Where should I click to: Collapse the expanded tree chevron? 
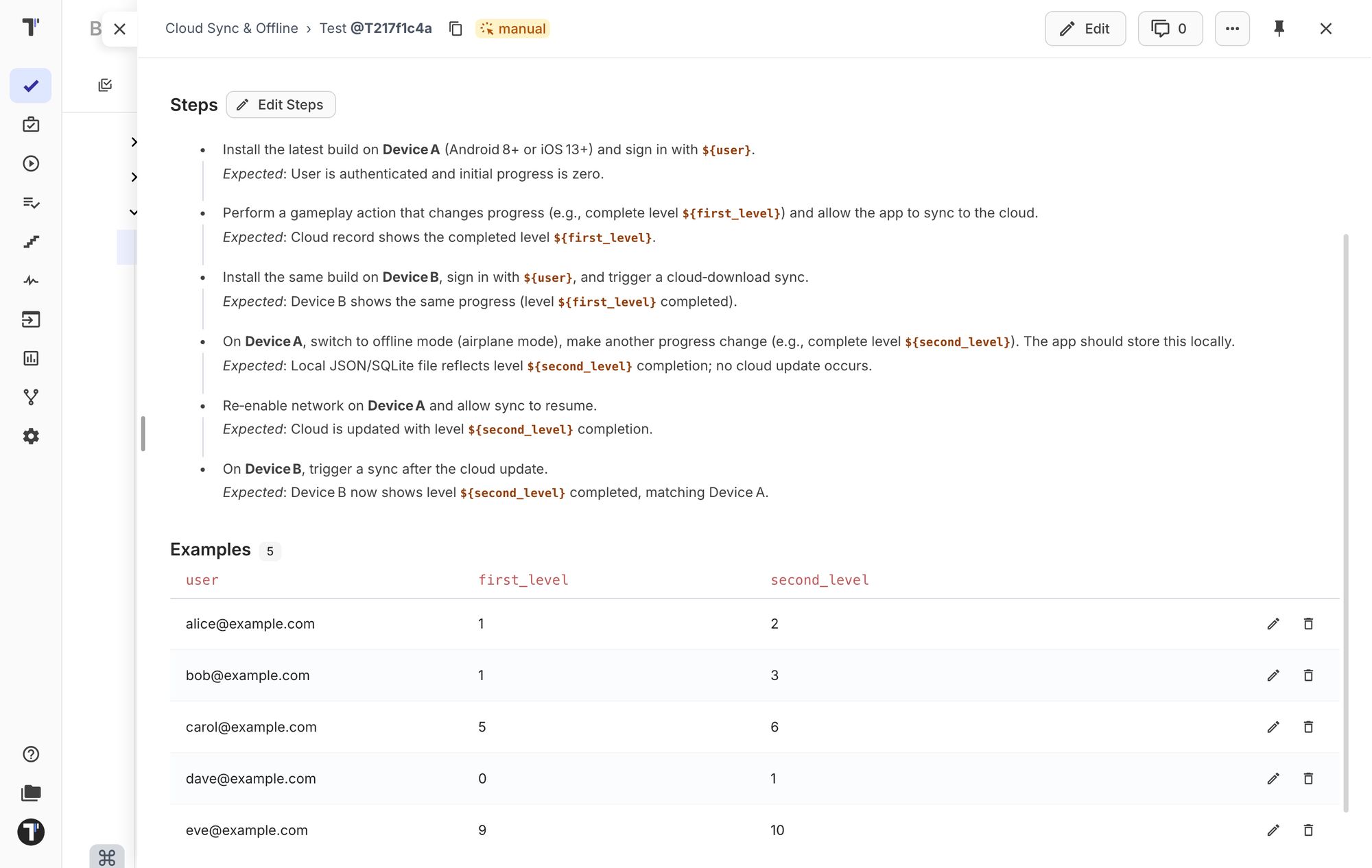coord(134,213)
